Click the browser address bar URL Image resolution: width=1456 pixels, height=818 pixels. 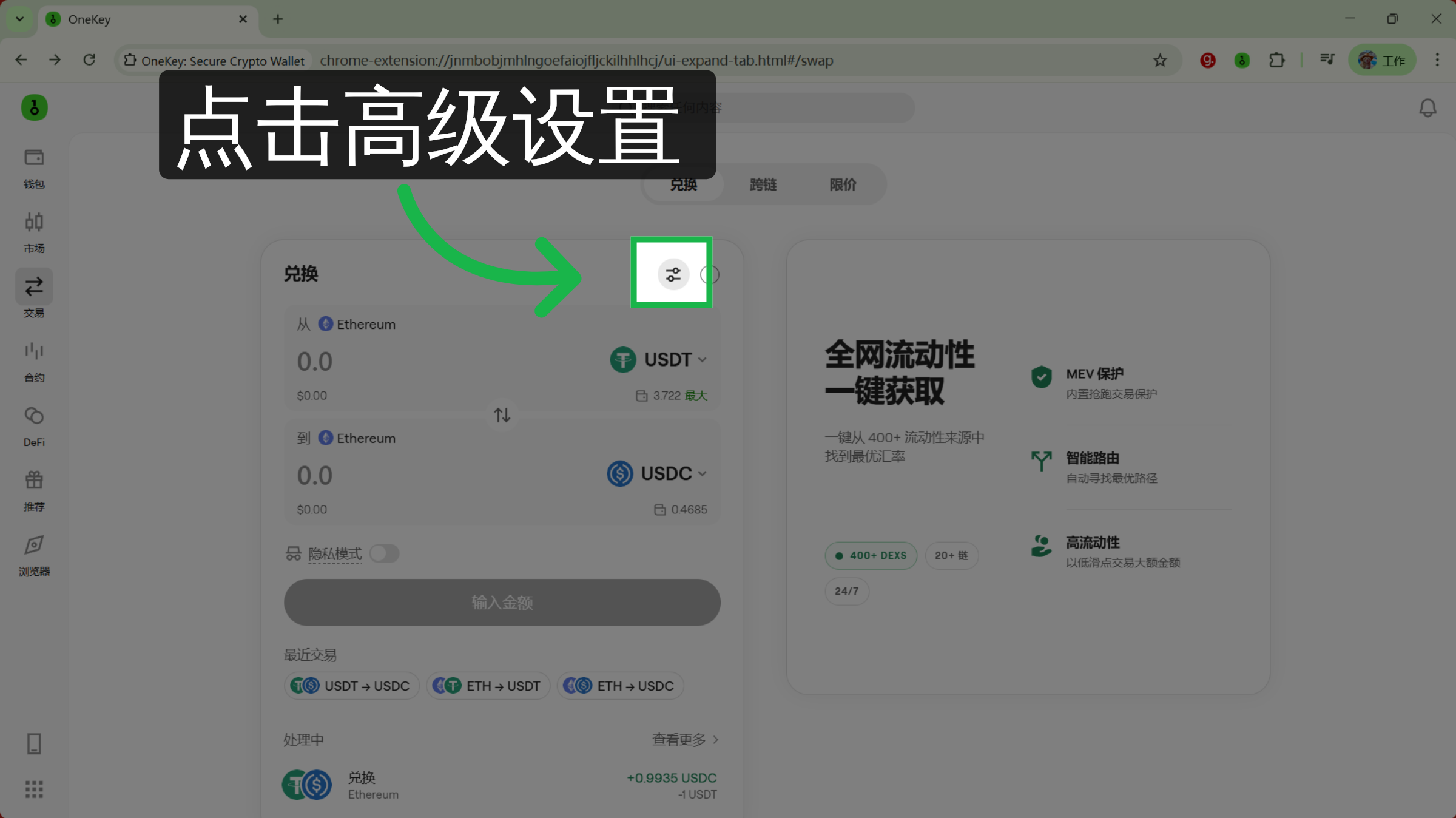(x=576, y=60)
